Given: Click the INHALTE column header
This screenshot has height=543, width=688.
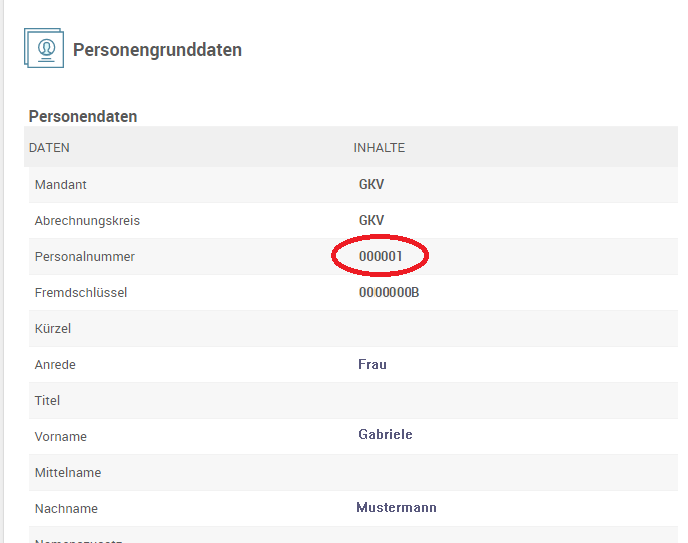Looking at the screenshot, I should pos(379,148).
